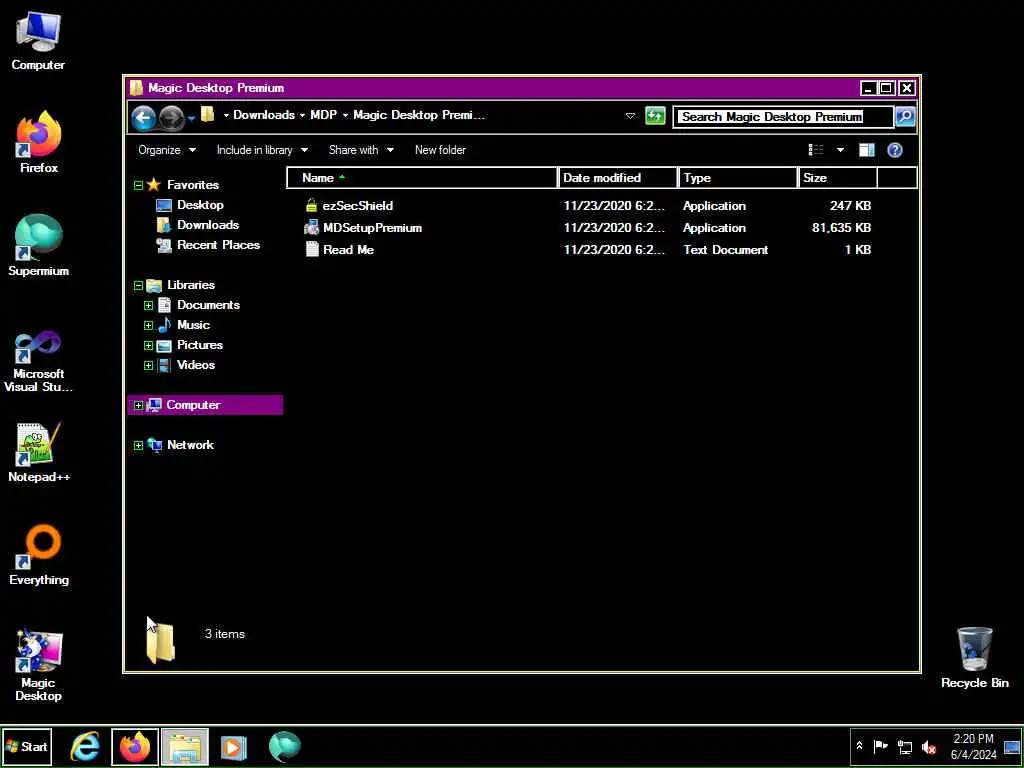Screen dimensions: 1024x768
Task: Expand the Pictures library node
Action: [148, 345]
